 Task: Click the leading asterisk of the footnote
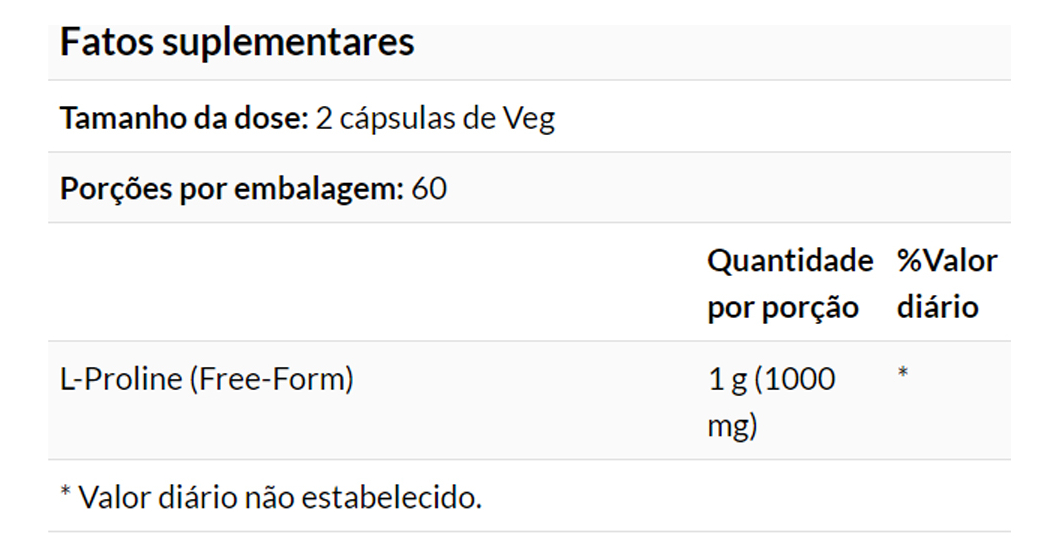tap(66, 494)
